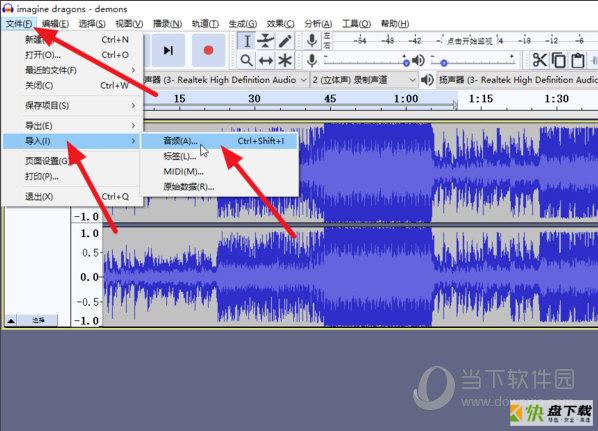This screenshot has width=598, height=431.
Task: Click the speaker icon before playback device
Action: click(427, 80)
